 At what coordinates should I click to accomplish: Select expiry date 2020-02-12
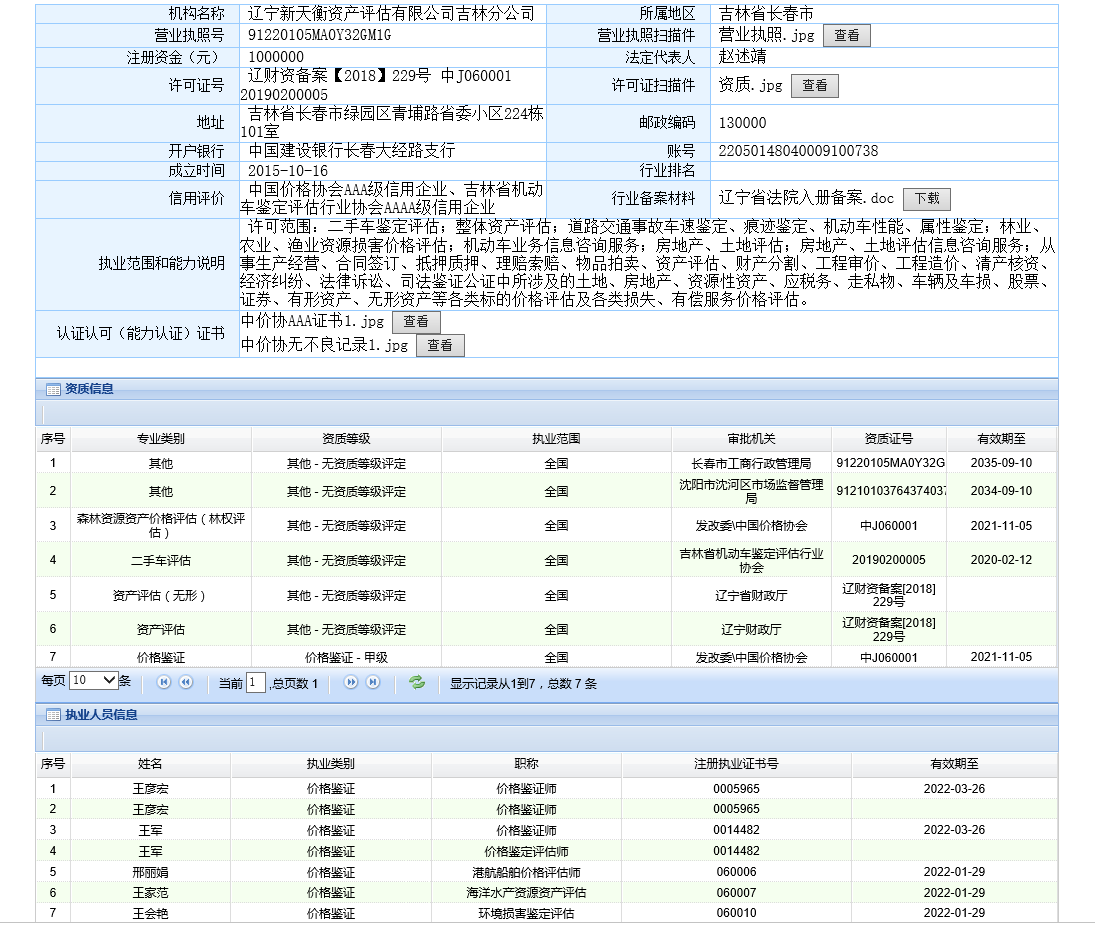click(x=1001, y=560)
